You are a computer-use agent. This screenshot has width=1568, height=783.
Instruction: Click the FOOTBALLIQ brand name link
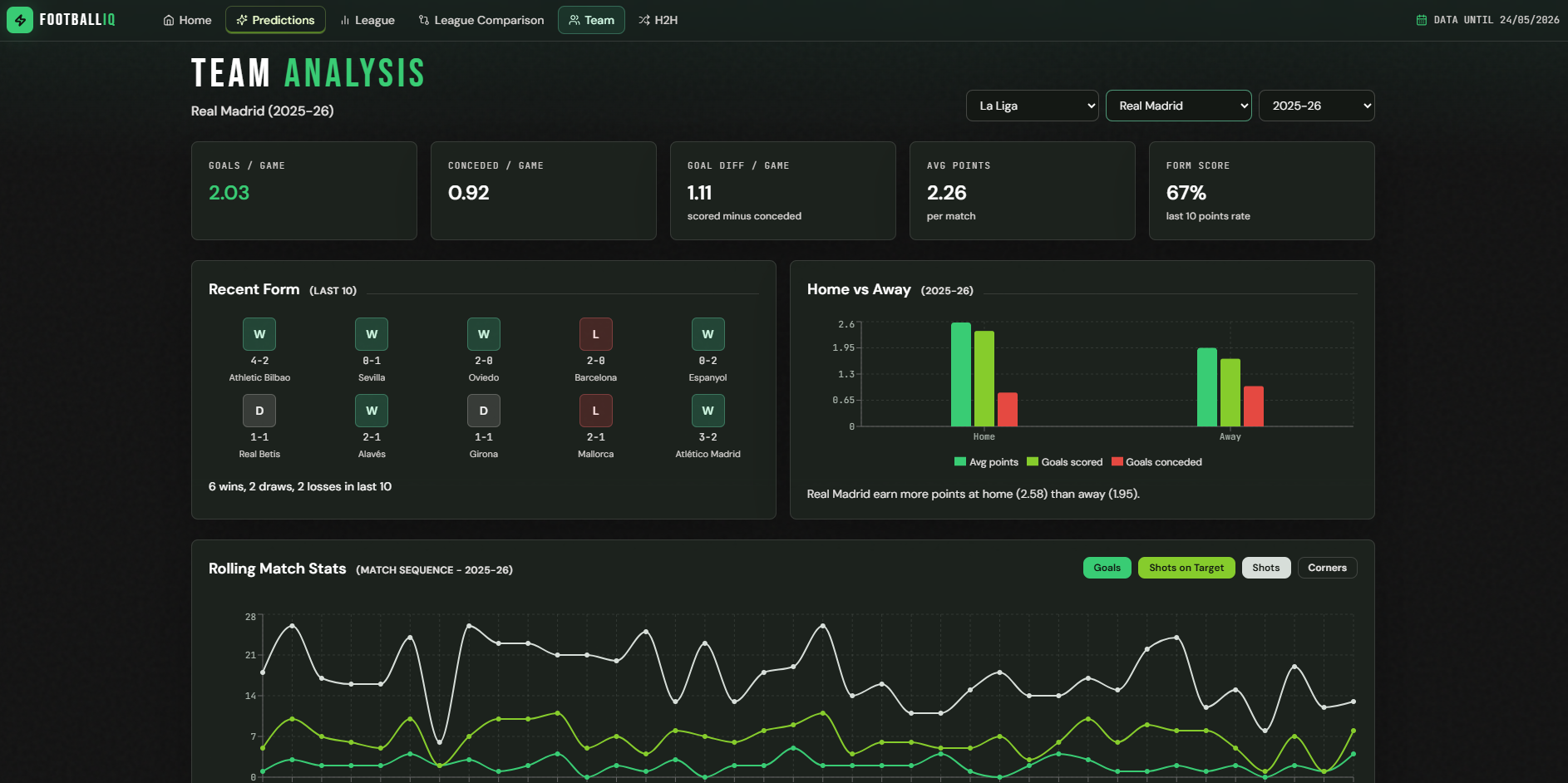[x=77, y=20]
